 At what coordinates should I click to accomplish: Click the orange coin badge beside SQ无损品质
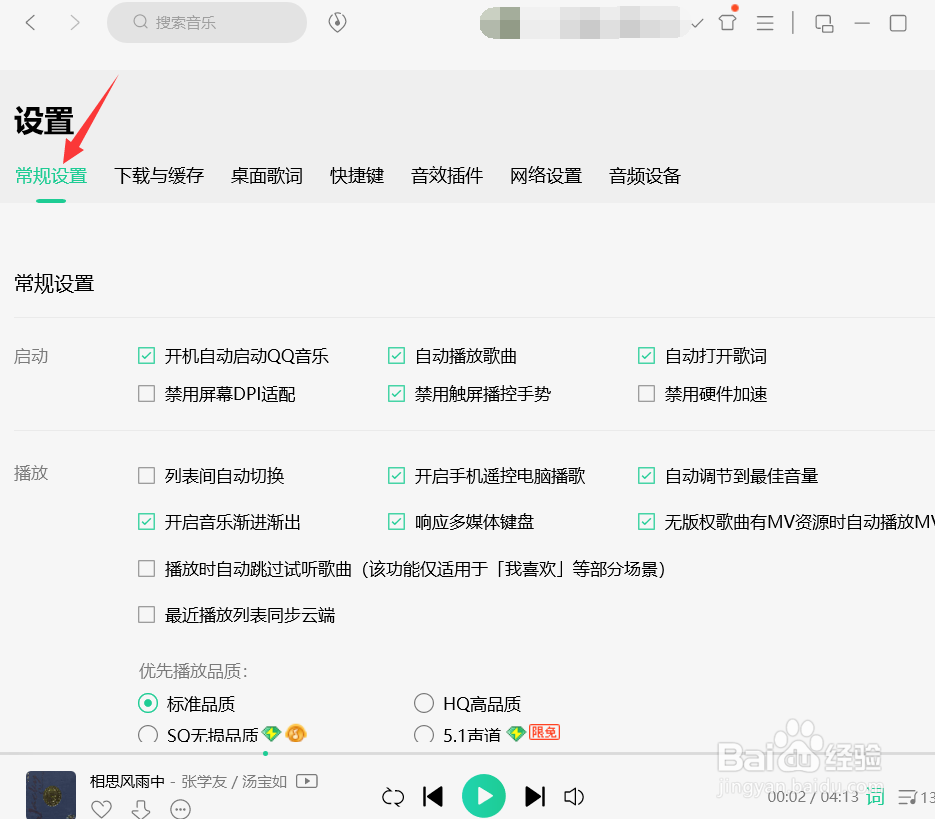pyautogui.click(x=296, y=733)
